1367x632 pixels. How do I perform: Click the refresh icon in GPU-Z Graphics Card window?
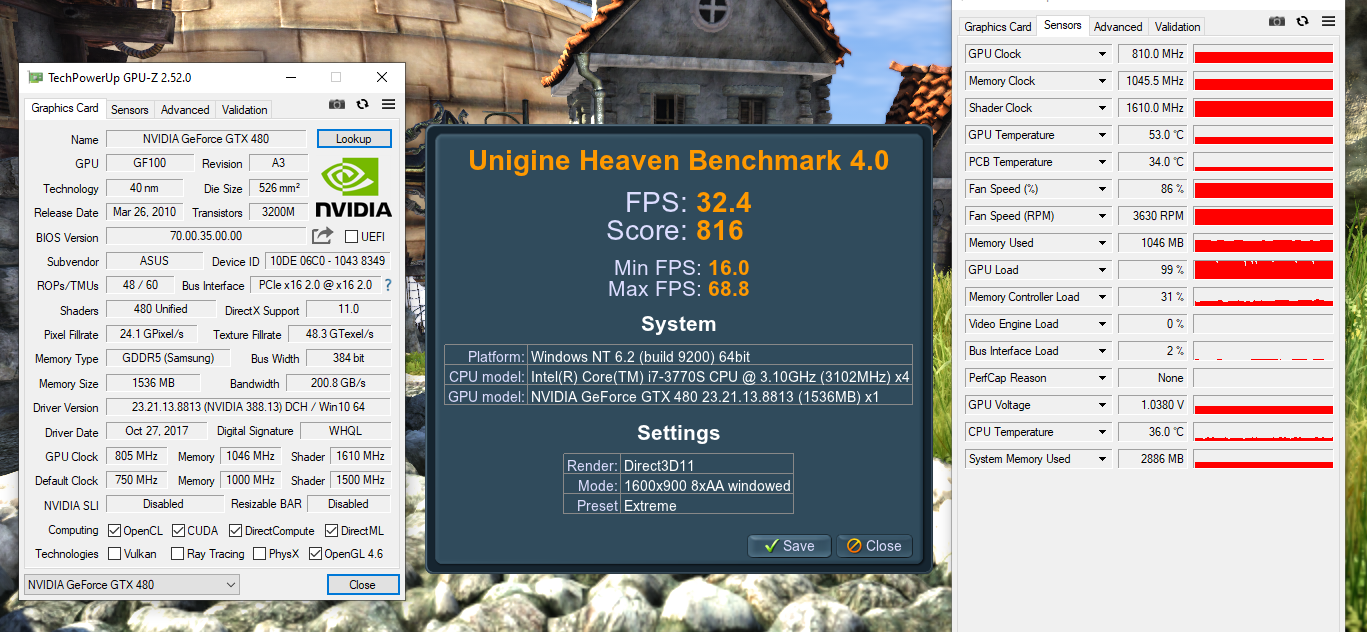click(x=362, y=104)
